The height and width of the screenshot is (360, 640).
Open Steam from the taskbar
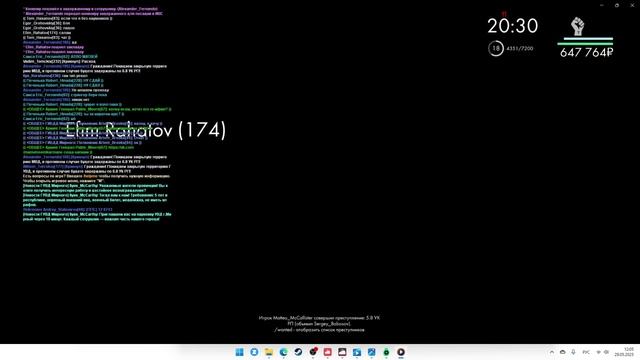(x=298, y=352)
